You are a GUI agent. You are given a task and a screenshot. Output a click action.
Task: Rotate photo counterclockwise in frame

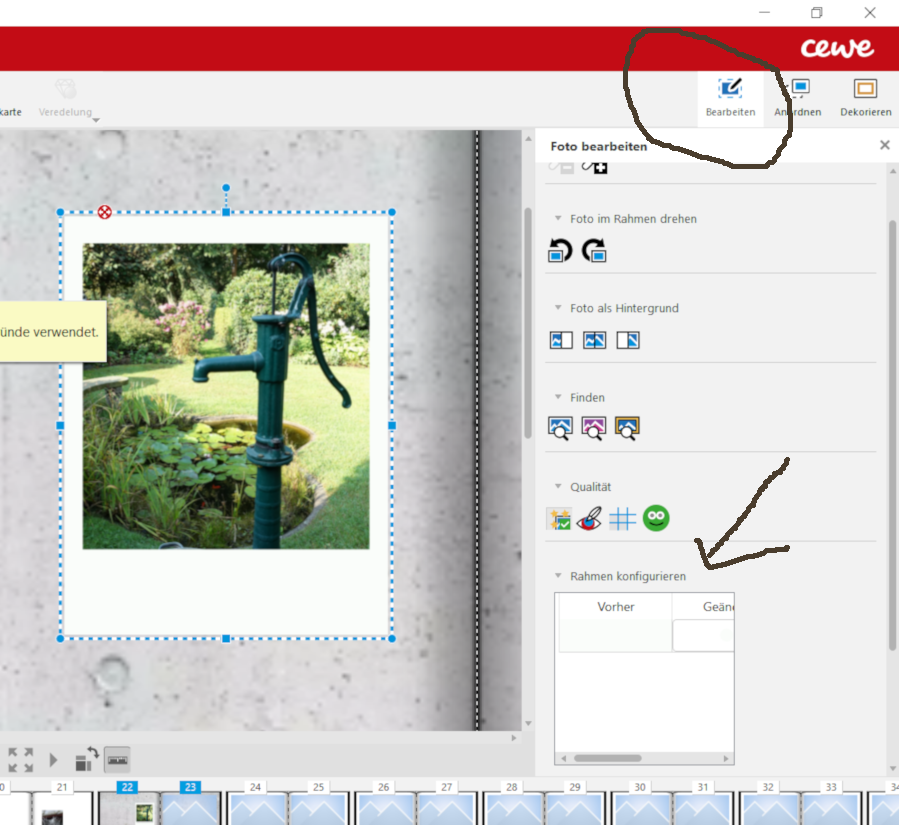[x=560, y=251]
